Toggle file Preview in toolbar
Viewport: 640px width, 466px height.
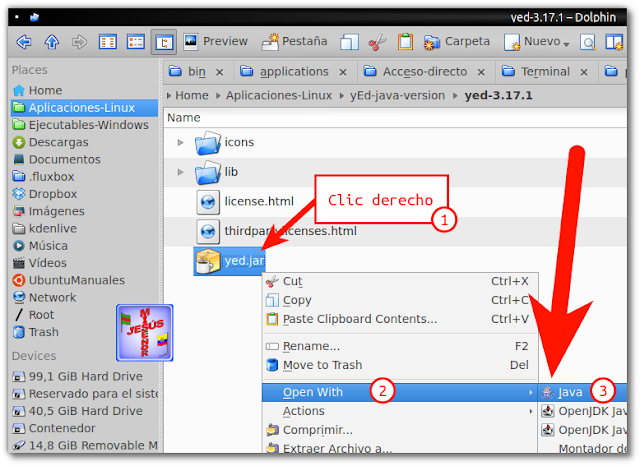pyautogui.click(x=215, y=41)
